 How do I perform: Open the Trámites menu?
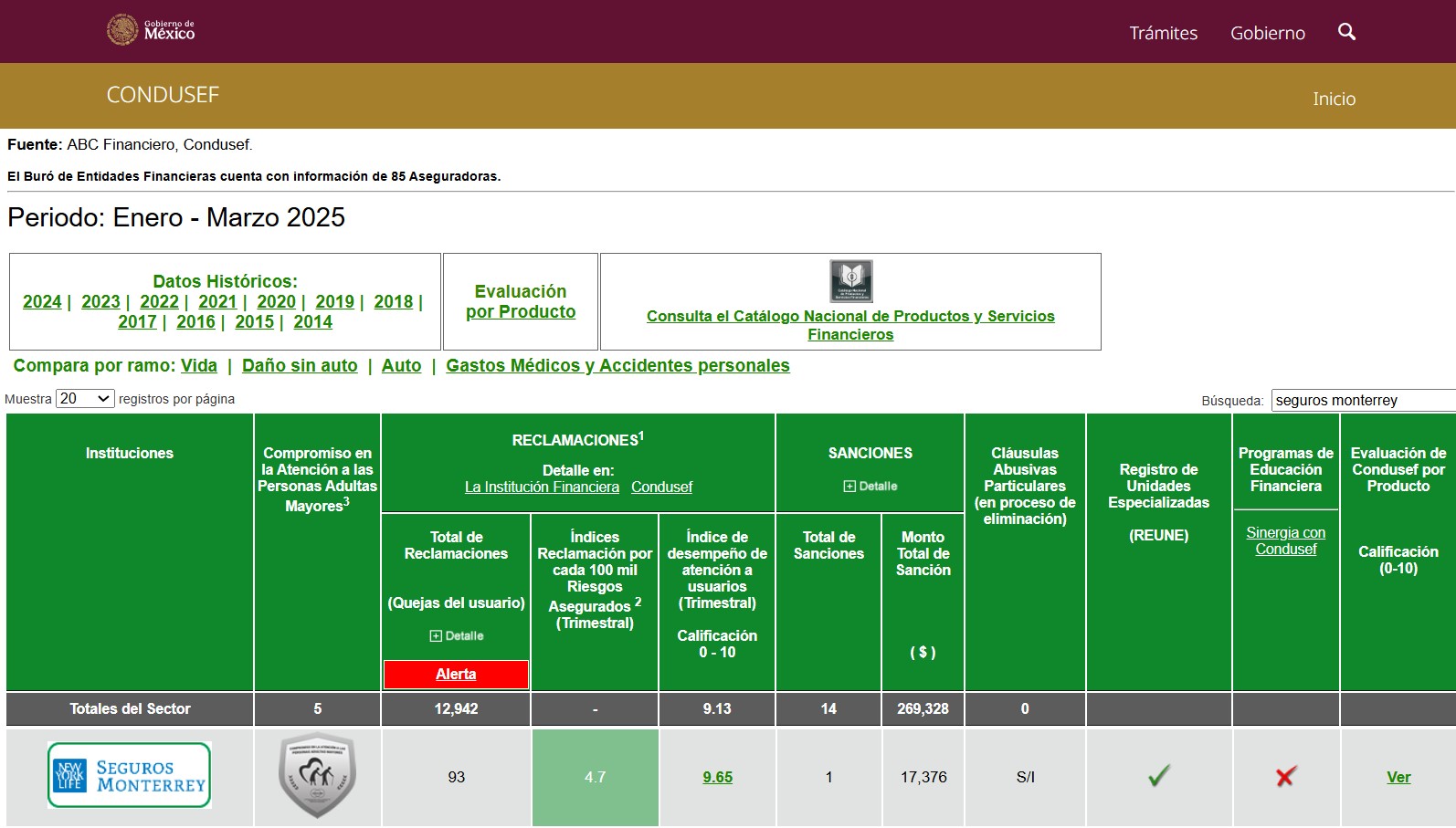[1163, 33]
